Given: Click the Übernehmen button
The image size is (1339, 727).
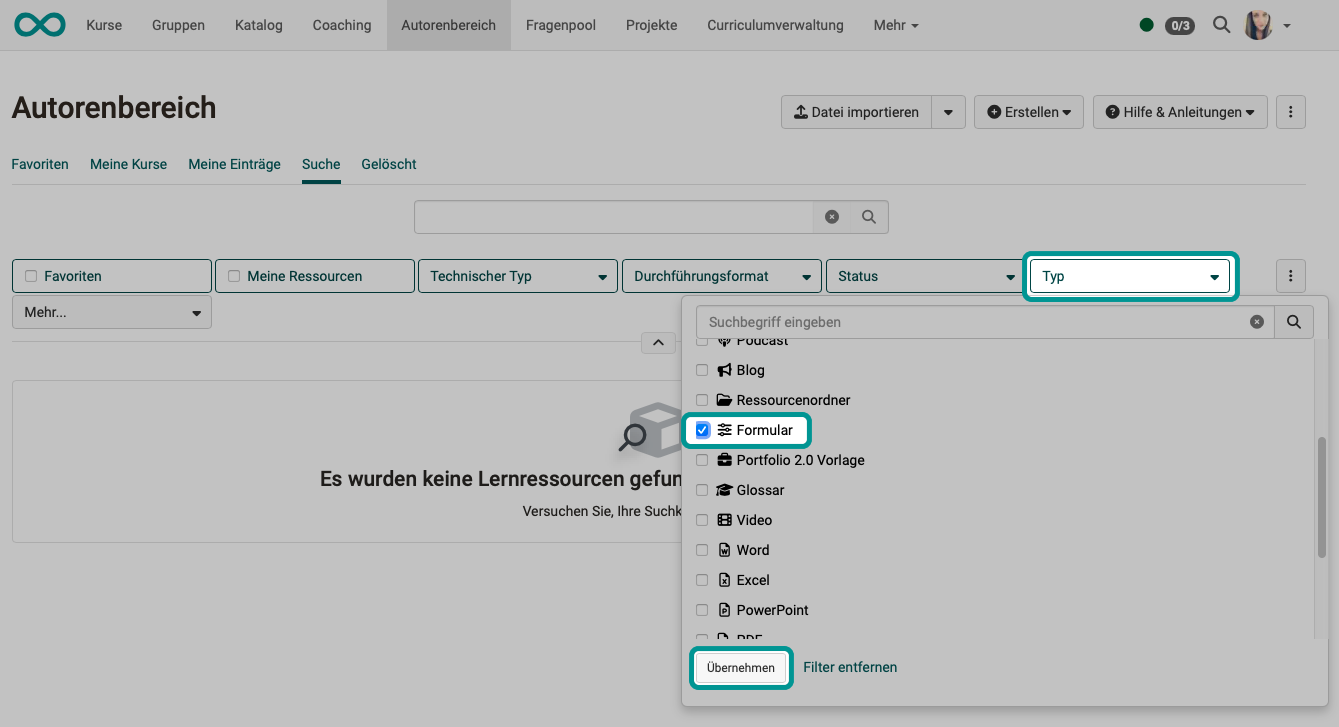Looking at the screenshot, I should (x=740, y=667).
